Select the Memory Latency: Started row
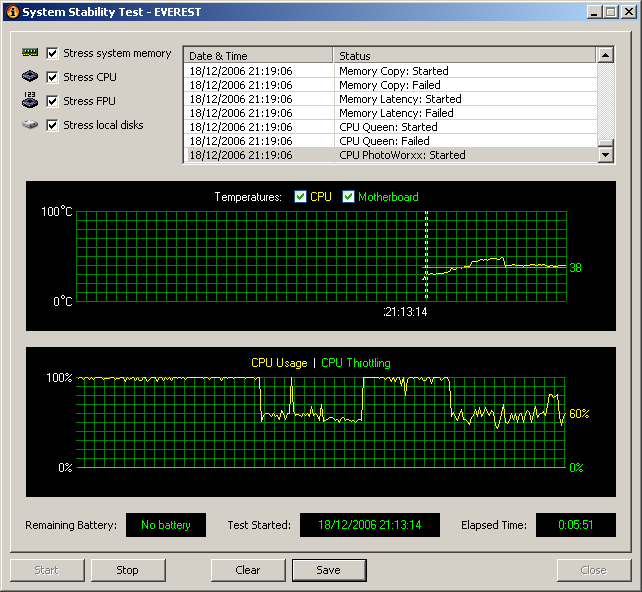This screenshot has height=592, width=642. pos(390,99)
